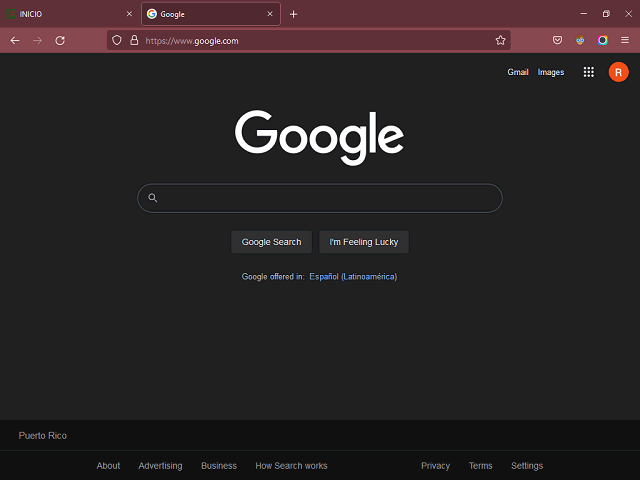Screen dimensions: 640x480
Task: Minimize the browser window
Action: click(x=584, y=14)
